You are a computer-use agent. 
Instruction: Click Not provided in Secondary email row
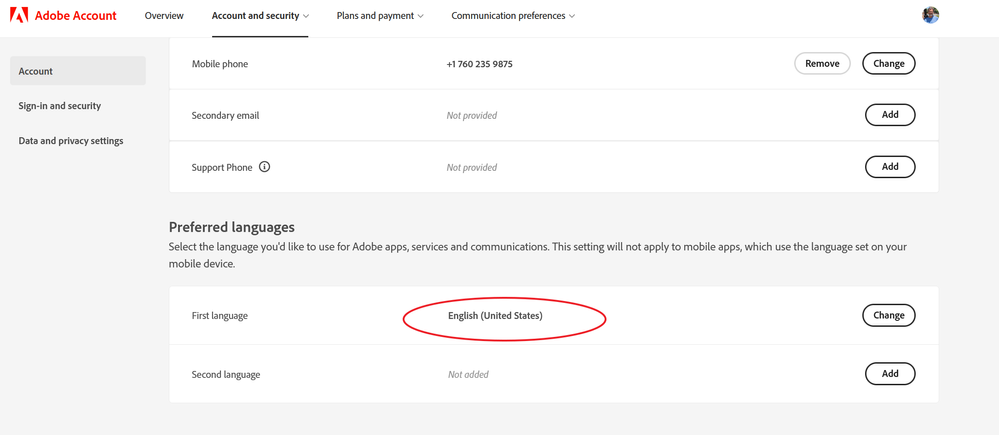pos(471,116)
